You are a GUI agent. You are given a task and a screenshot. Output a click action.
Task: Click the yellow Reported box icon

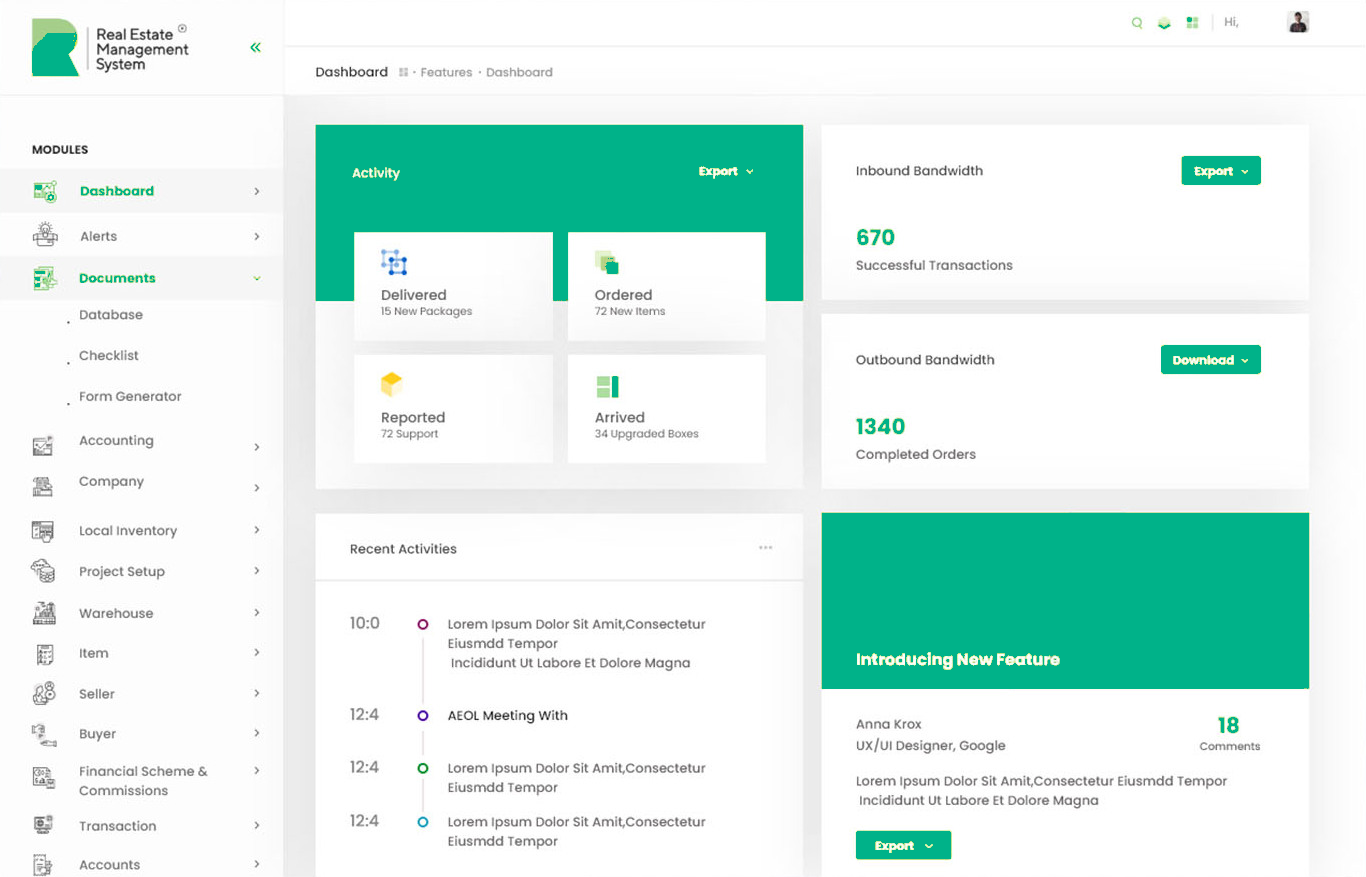(391, 384)
